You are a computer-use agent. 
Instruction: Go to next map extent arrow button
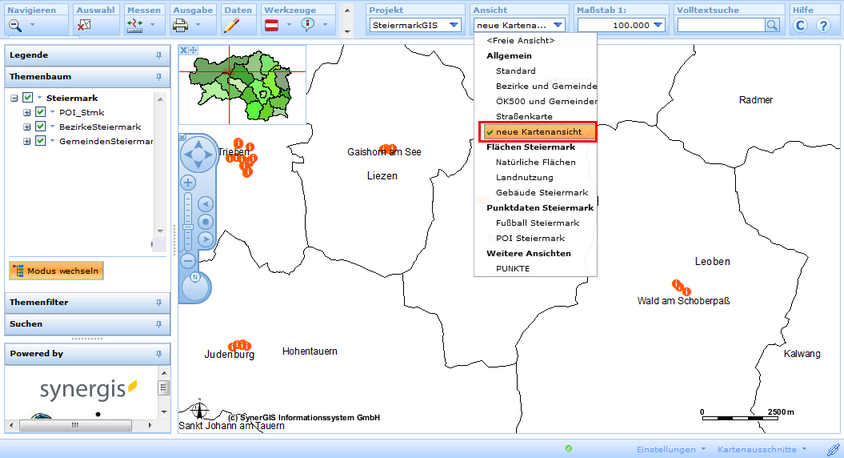click(205, 239)
